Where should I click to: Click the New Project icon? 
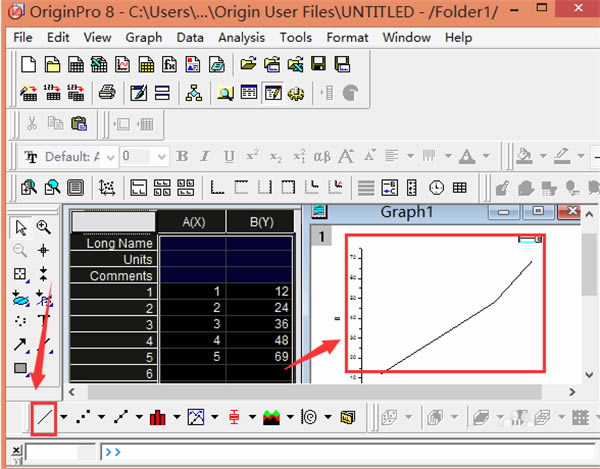[28, 64]
